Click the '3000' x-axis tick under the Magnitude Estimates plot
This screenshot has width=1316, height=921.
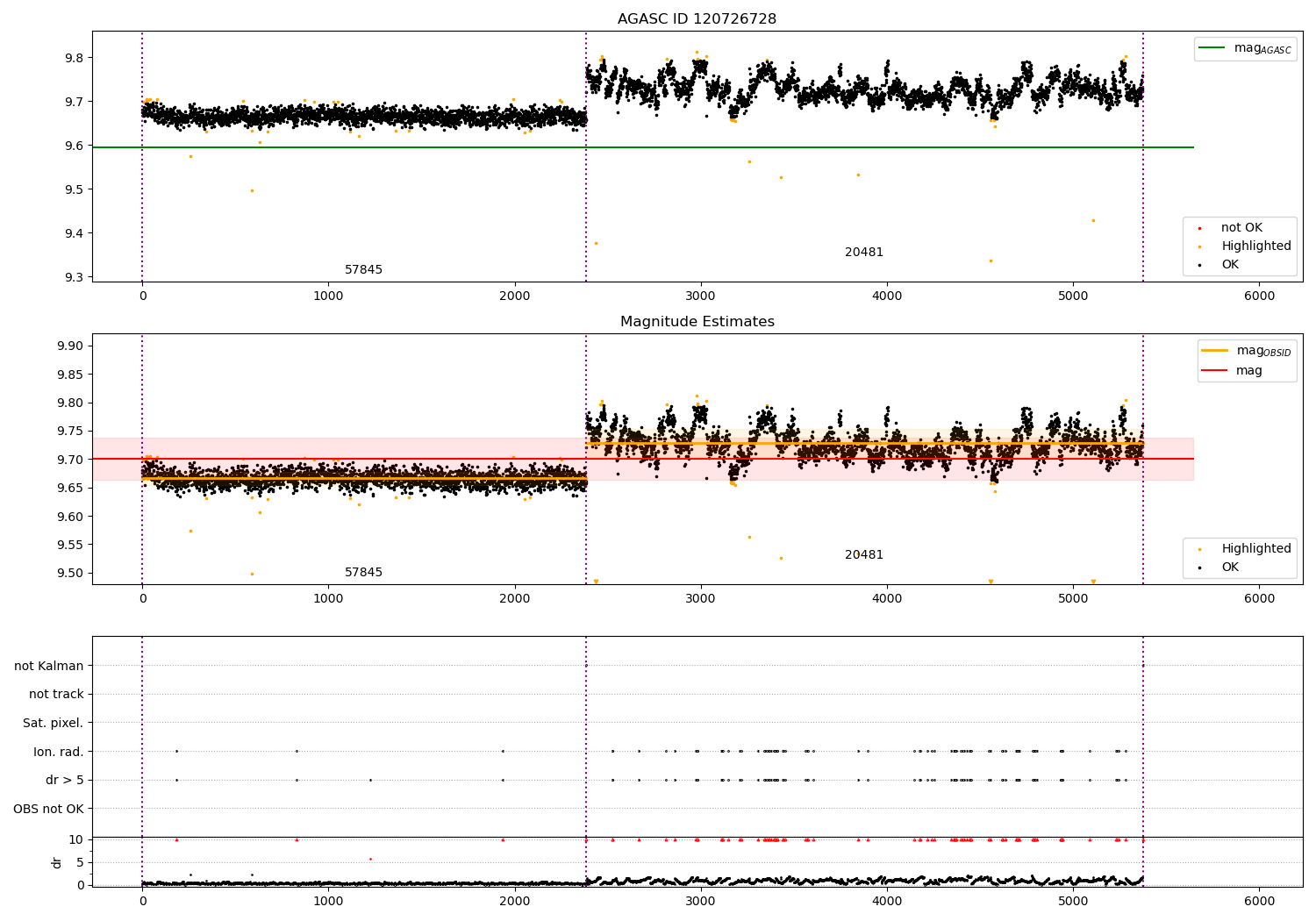[701, 599]
